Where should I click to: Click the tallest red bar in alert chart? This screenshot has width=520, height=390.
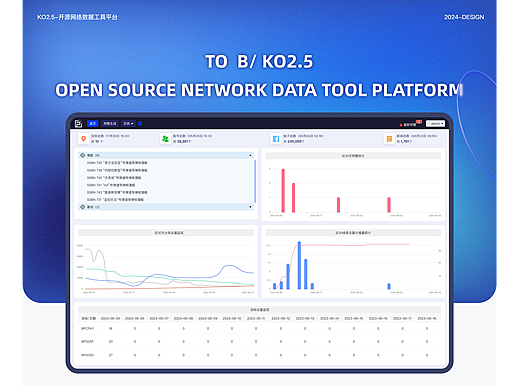[x=283, y=190]
